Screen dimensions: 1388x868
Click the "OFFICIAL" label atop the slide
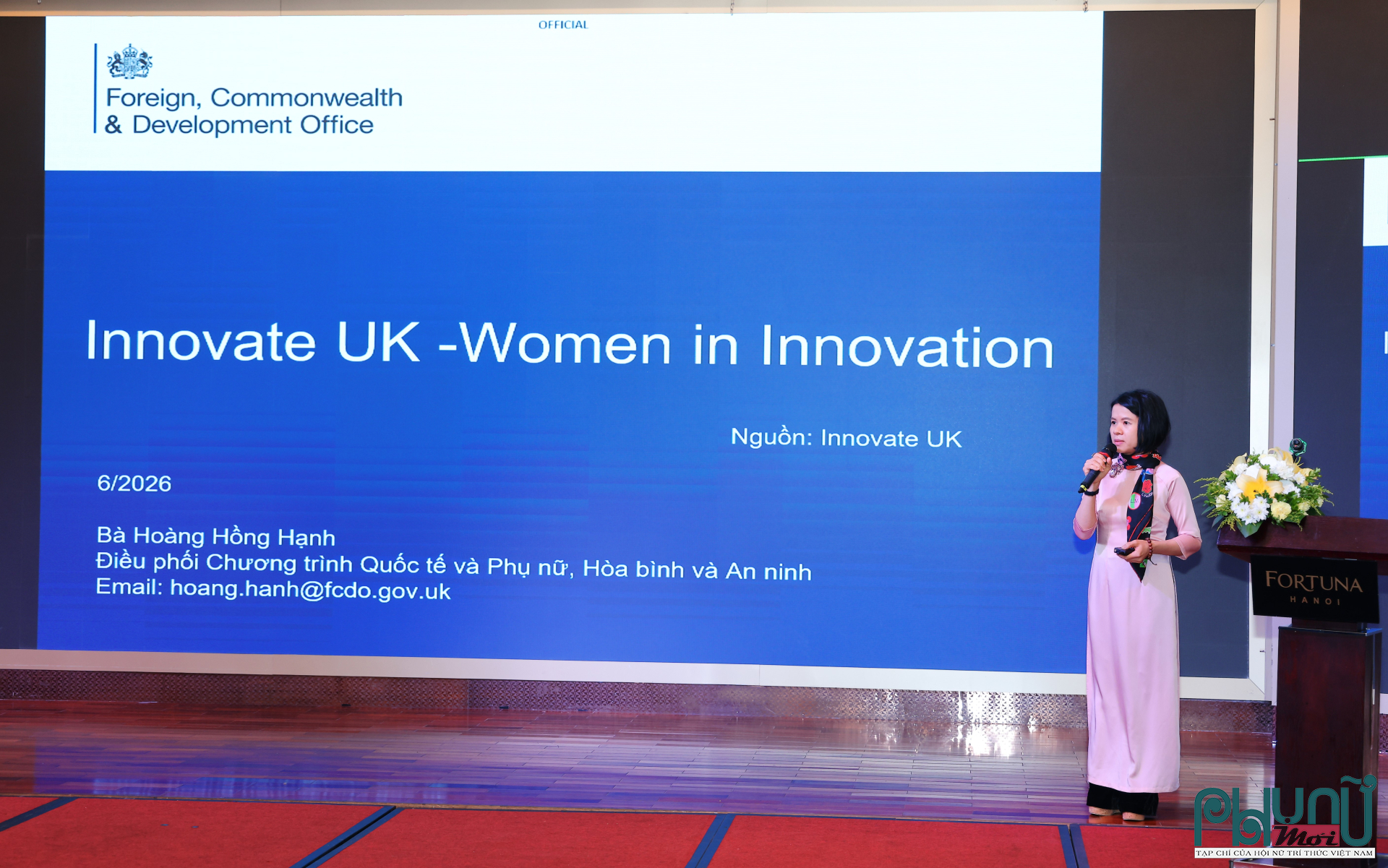563,25
